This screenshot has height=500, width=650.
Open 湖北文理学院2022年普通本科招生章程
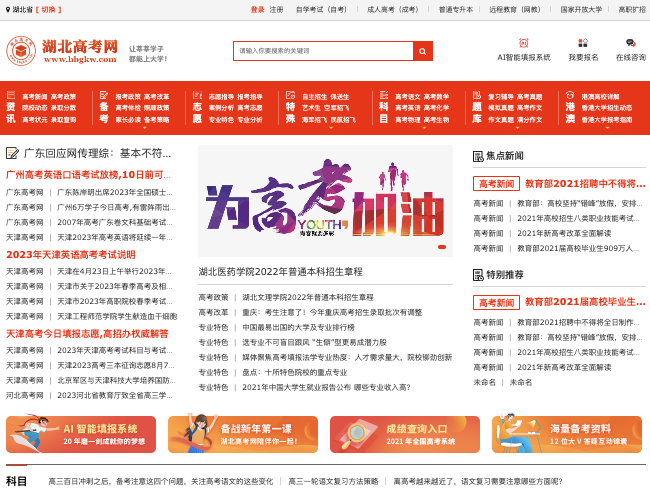[308, 297]
